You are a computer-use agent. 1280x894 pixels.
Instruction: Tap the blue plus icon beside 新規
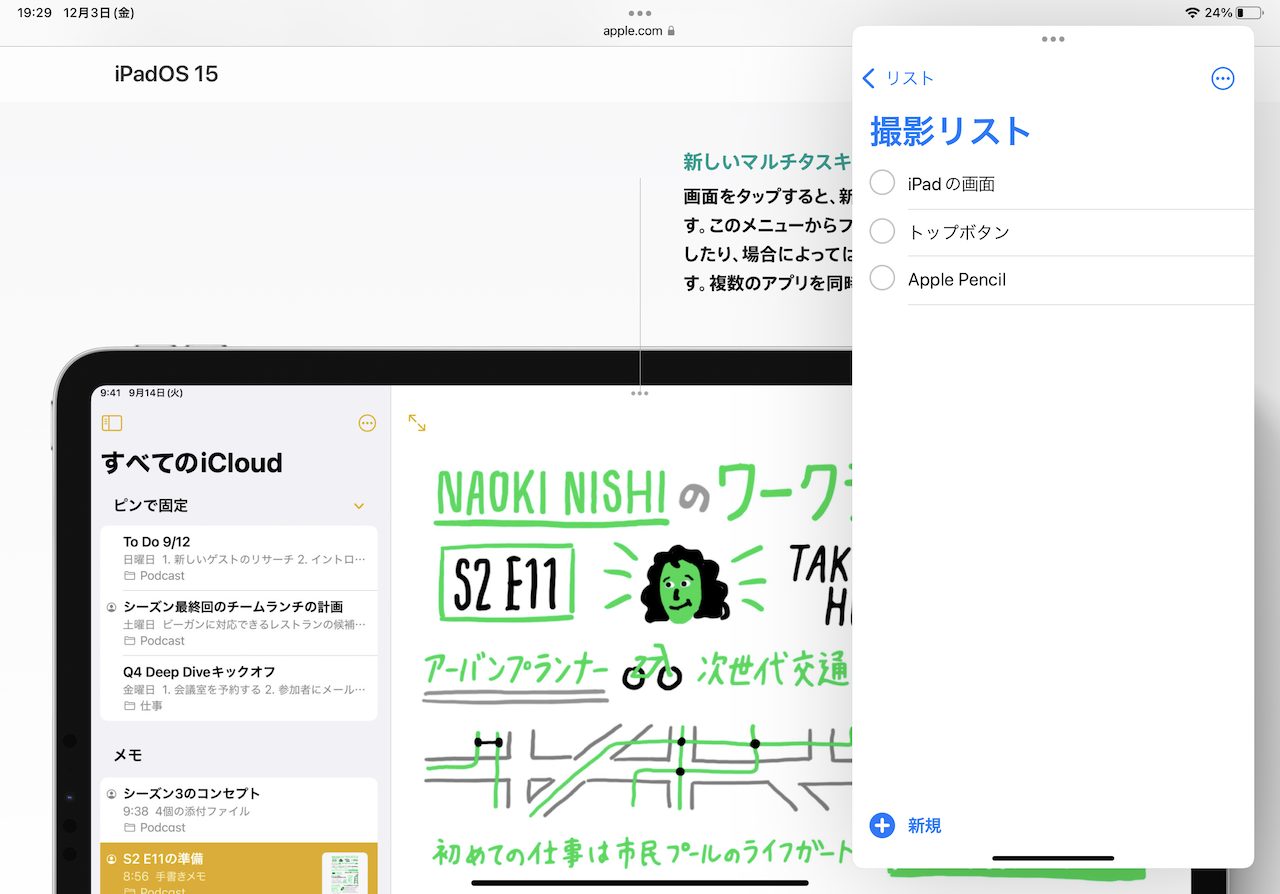[x=882, y=825]
